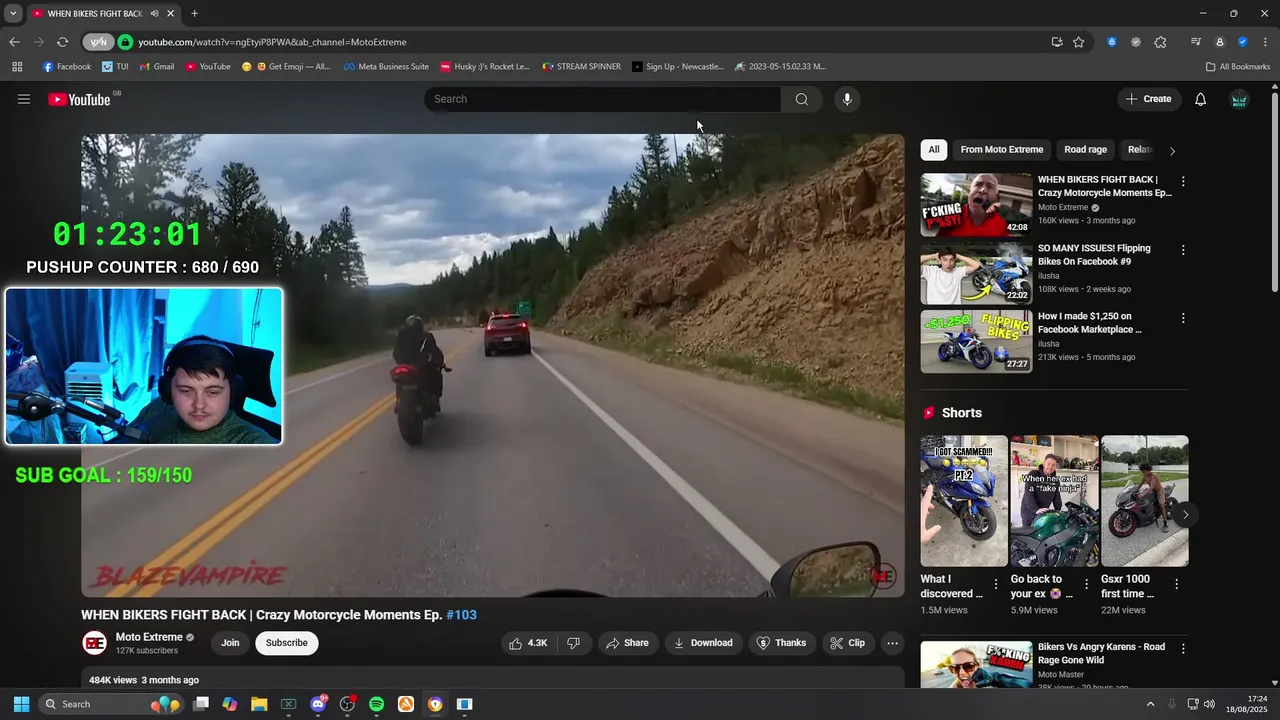Open options for Go back to your ex short
This screenshot has height=720, width=1280.
[1086, 584]
